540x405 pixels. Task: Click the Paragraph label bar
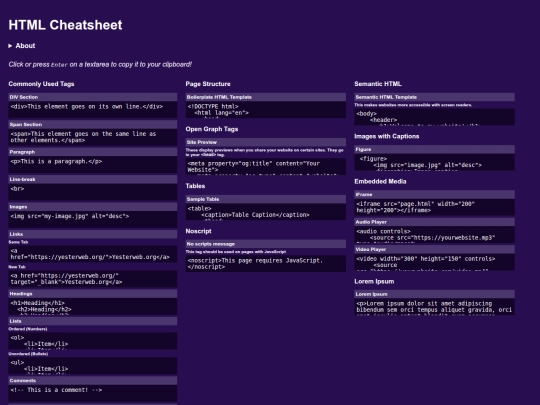point(93,152)
